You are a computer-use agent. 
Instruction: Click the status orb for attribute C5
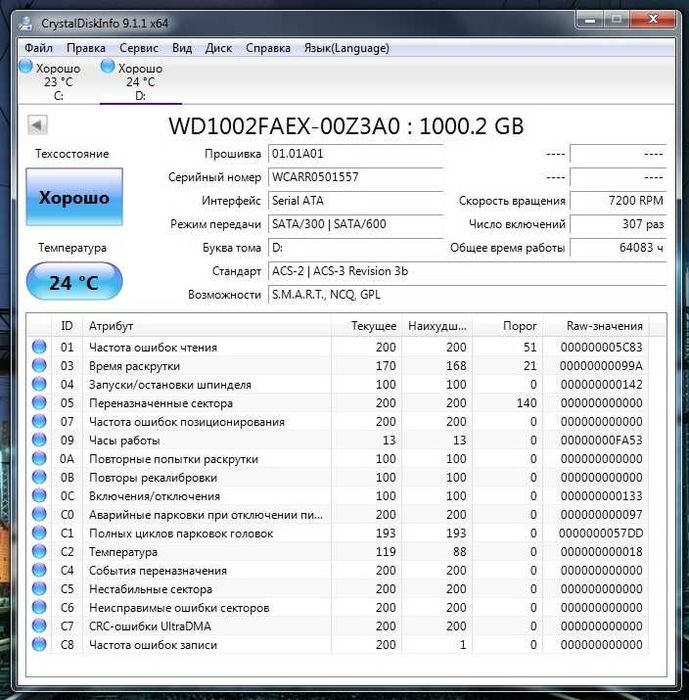click(39, 588)
